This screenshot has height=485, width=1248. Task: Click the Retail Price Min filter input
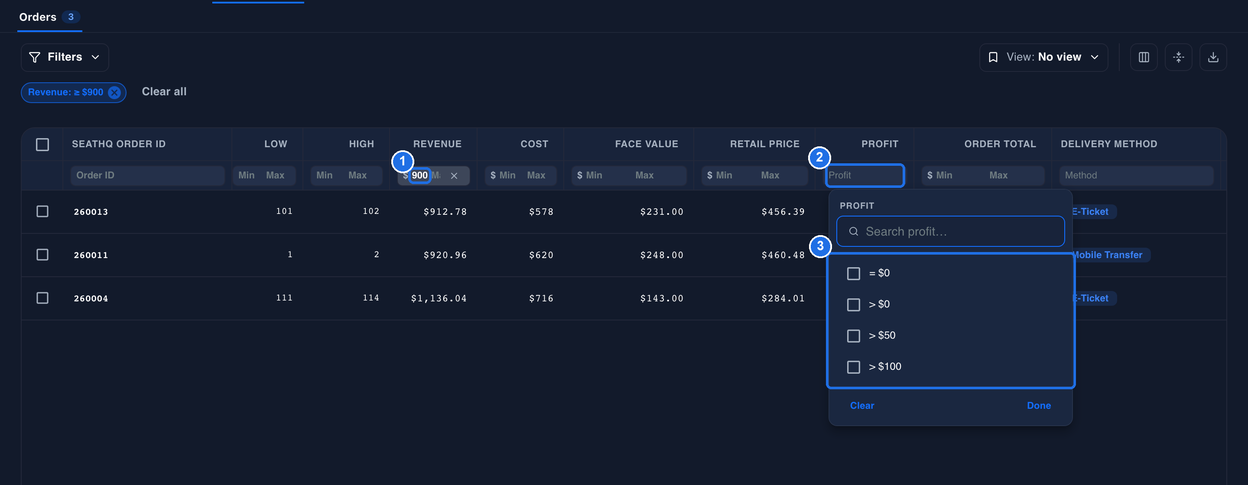tap(724, 176)
